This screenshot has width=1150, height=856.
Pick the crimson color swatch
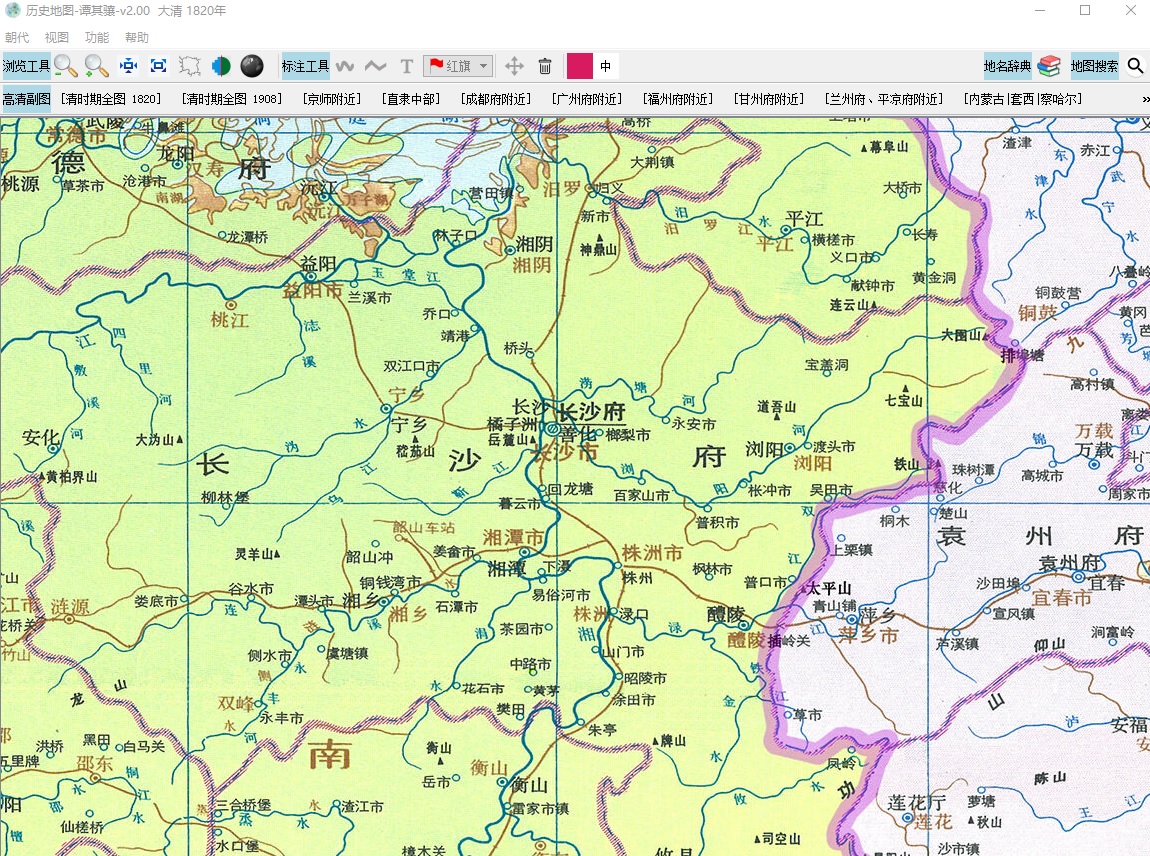point(579,66)
